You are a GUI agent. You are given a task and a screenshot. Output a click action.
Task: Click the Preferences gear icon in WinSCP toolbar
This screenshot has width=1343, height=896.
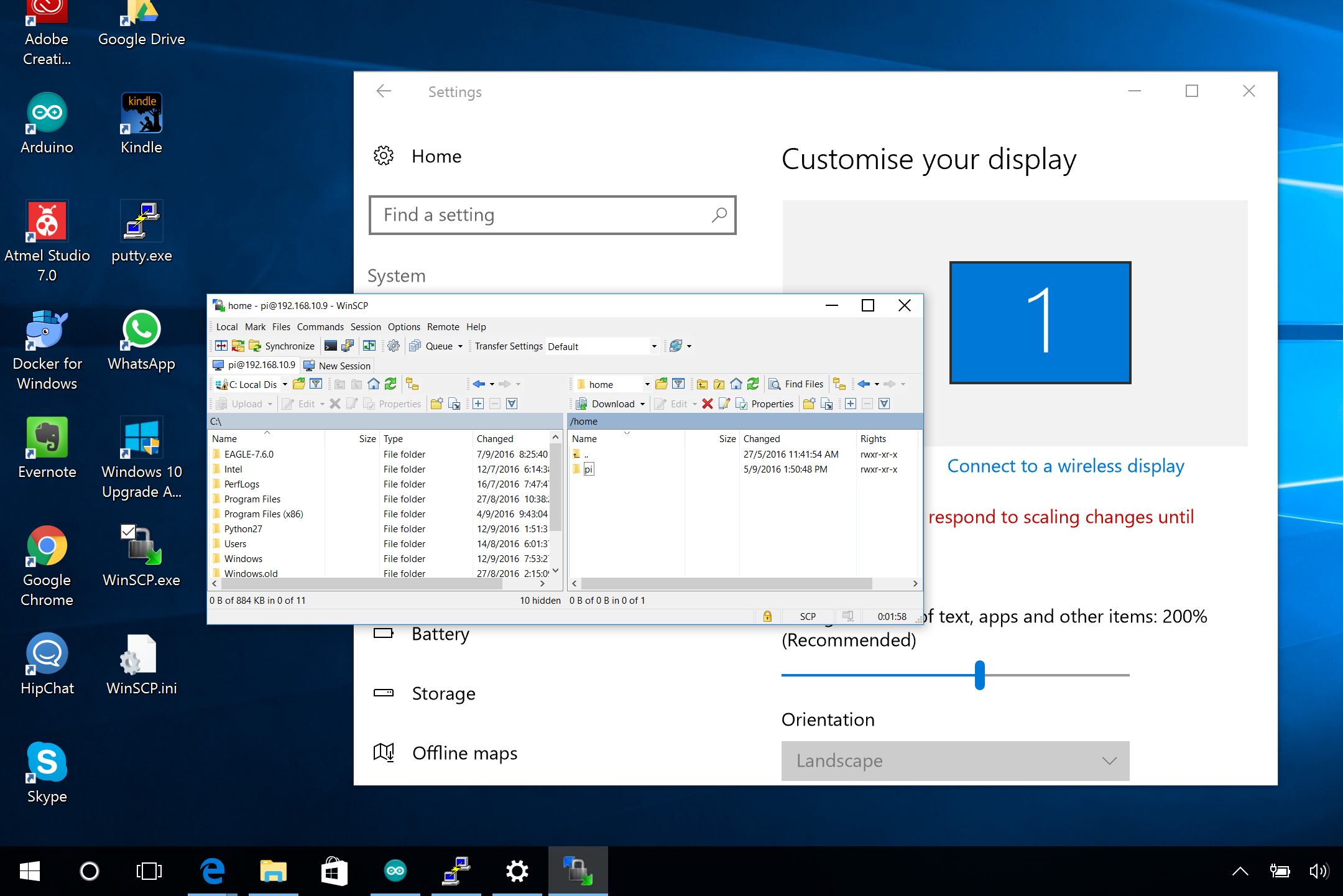[394, 346]
